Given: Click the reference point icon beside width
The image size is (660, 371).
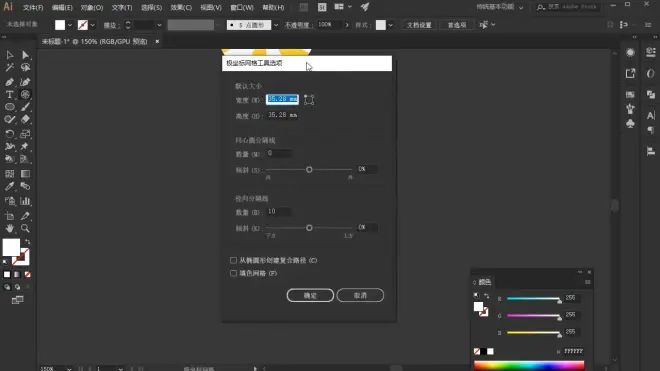Looking at the screenshot, I should click(309, 100).
